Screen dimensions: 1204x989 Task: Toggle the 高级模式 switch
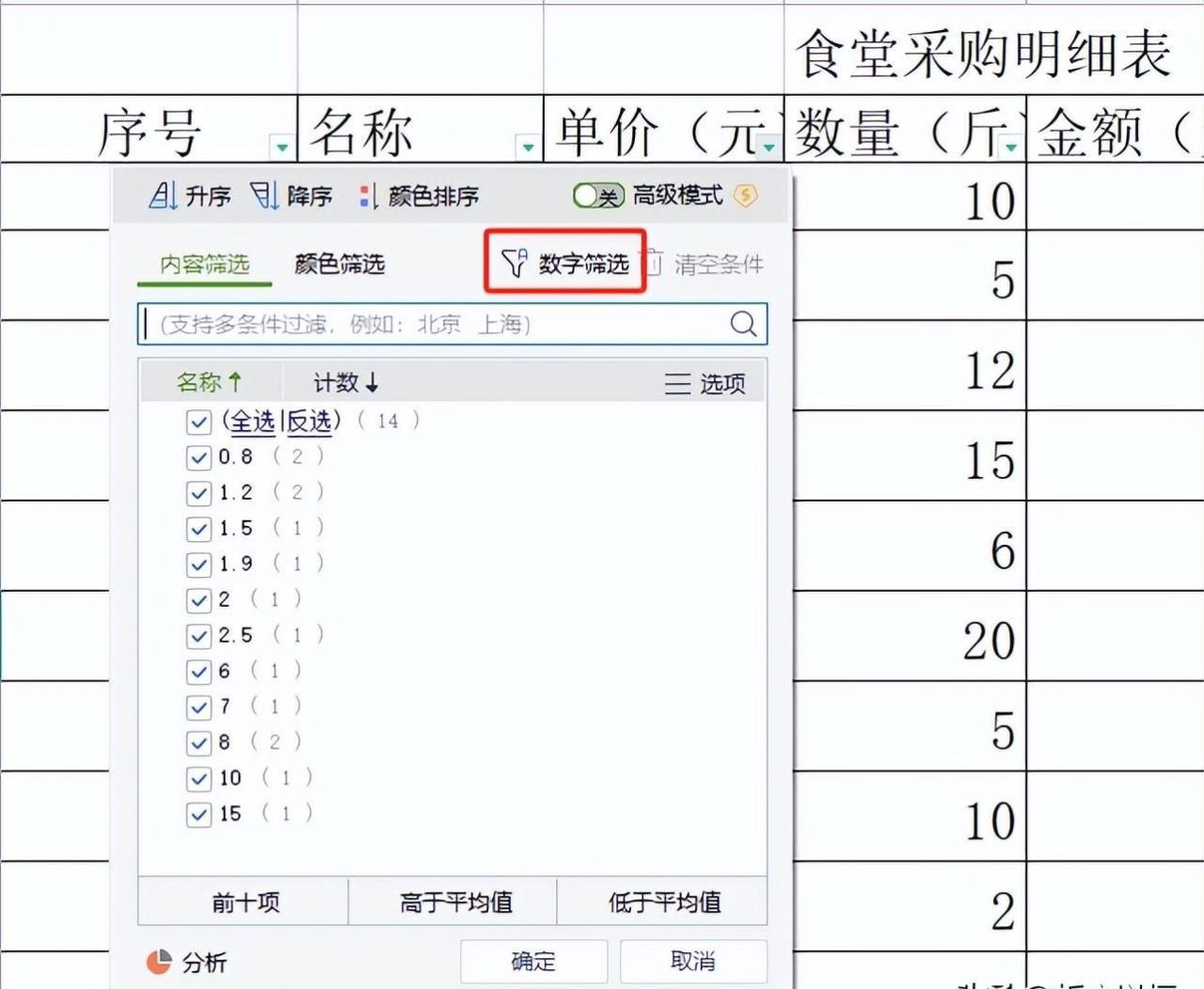(x=598, y=195)
